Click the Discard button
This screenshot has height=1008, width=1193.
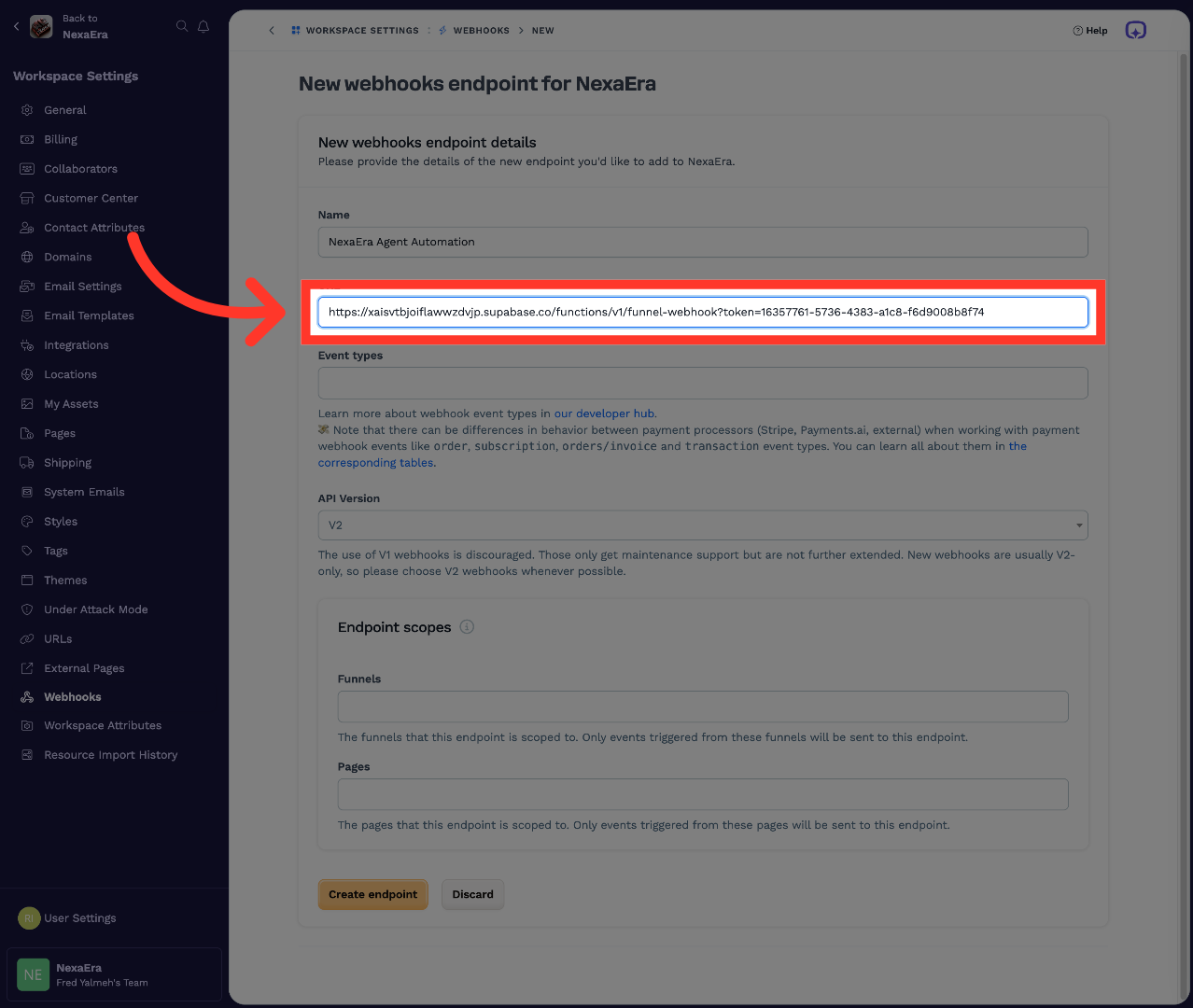coord(473,894)
